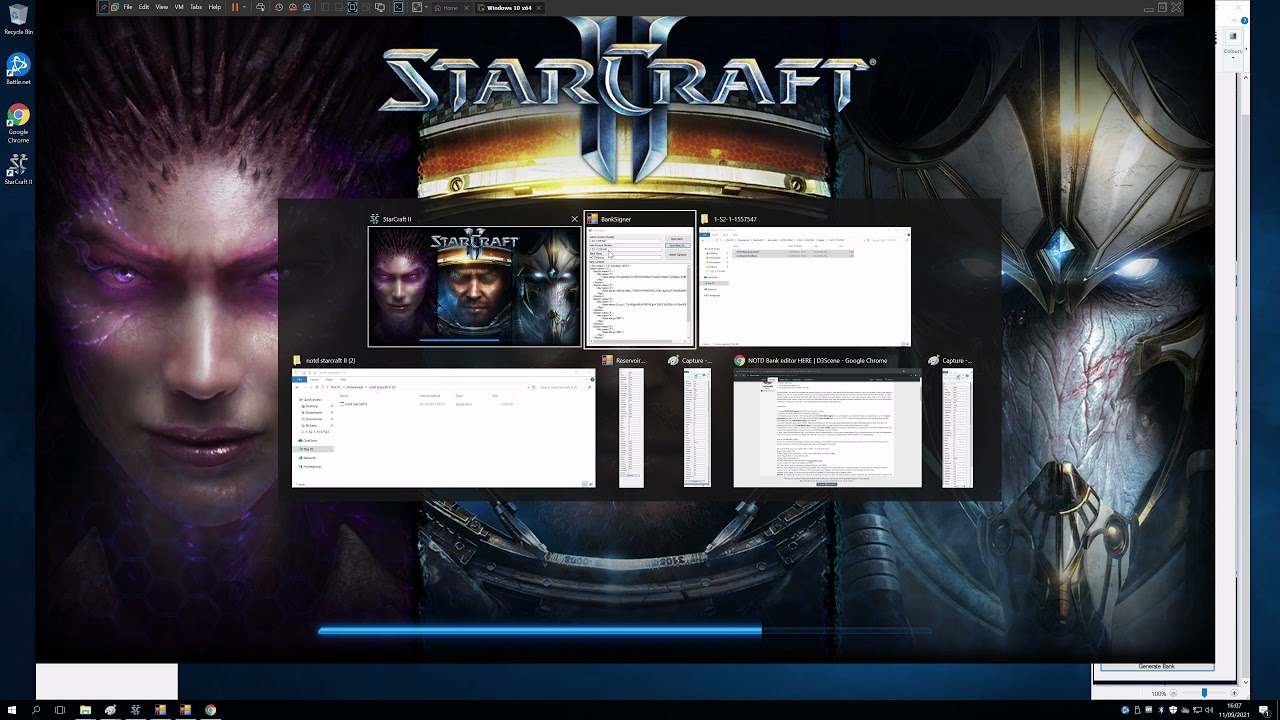Click the Task View taskbar icon

pos(60,710)
